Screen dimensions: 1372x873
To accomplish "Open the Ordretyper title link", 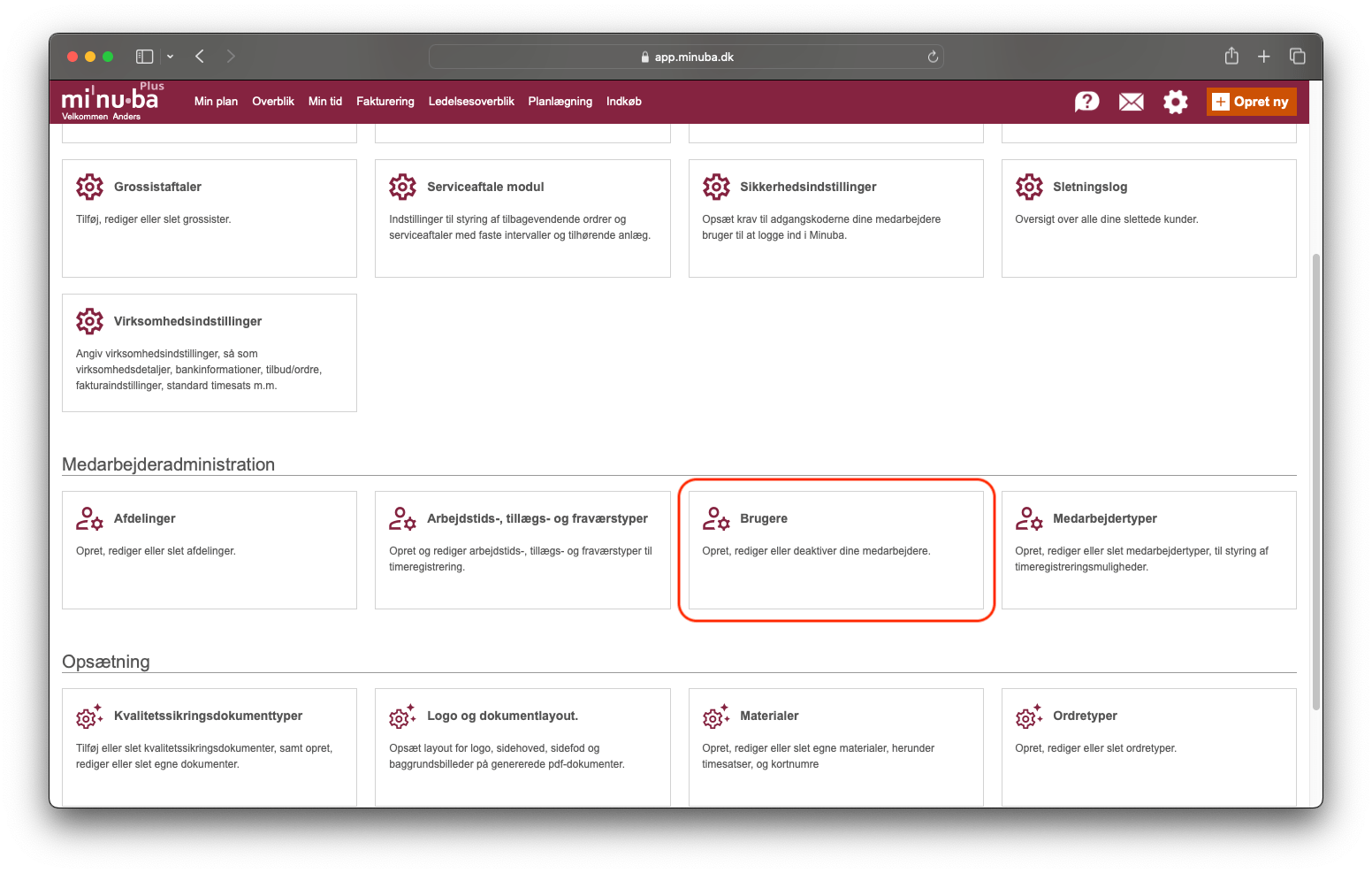I will [1085, 716].
